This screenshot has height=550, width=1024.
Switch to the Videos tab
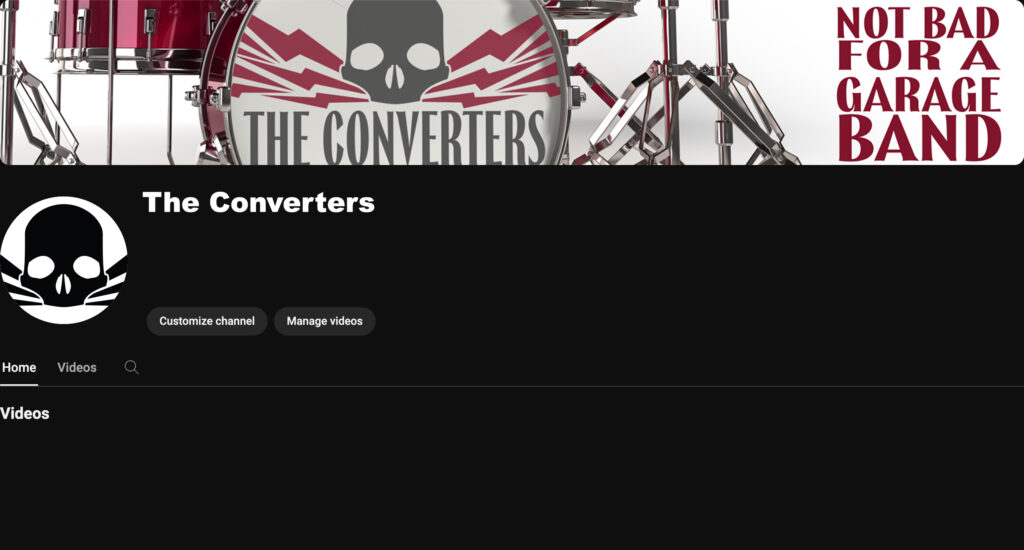(x=77, y=368)
